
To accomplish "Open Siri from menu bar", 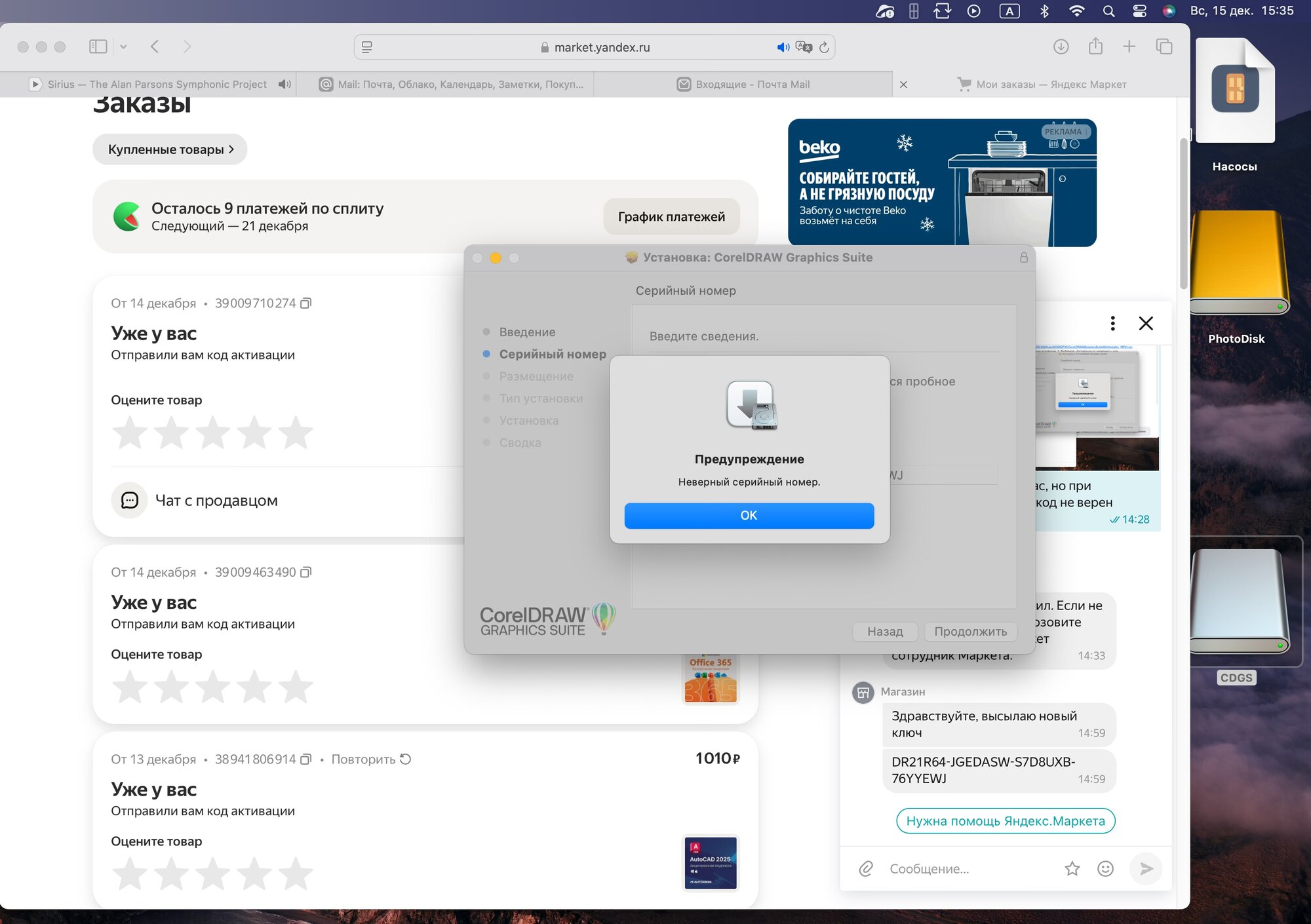I will pyautogui.click(x=1169, y=11).
